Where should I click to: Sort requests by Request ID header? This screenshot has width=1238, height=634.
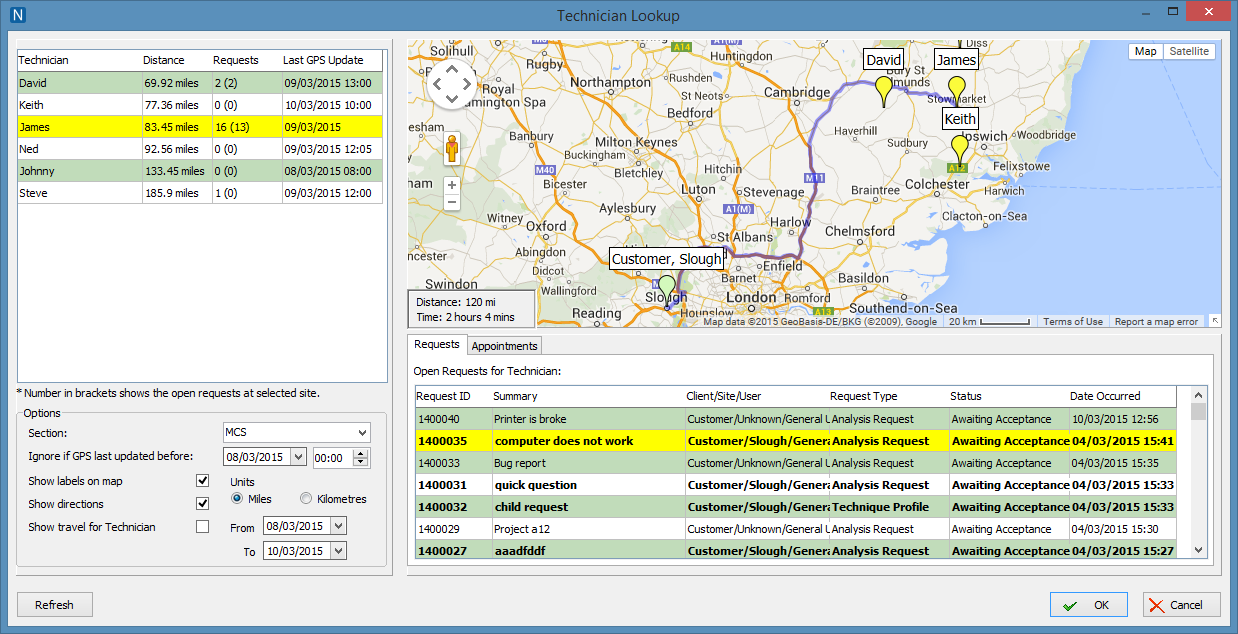[x=453, y=396]
